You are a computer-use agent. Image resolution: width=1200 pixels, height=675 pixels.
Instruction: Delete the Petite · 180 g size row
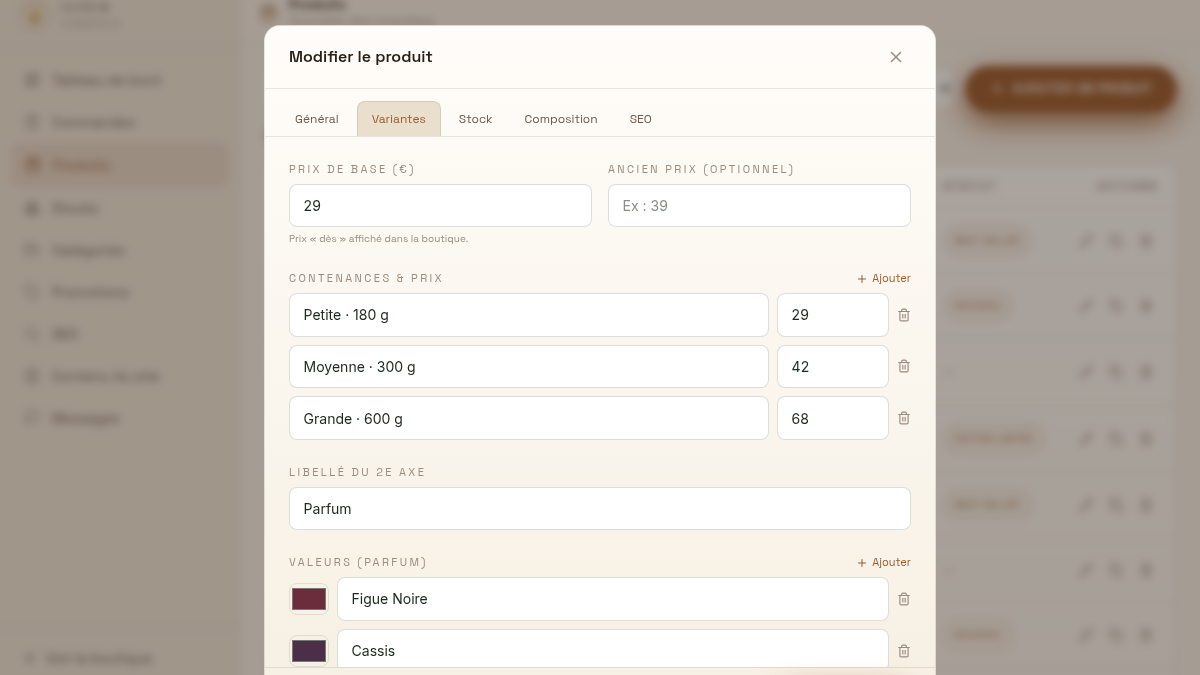904,315
